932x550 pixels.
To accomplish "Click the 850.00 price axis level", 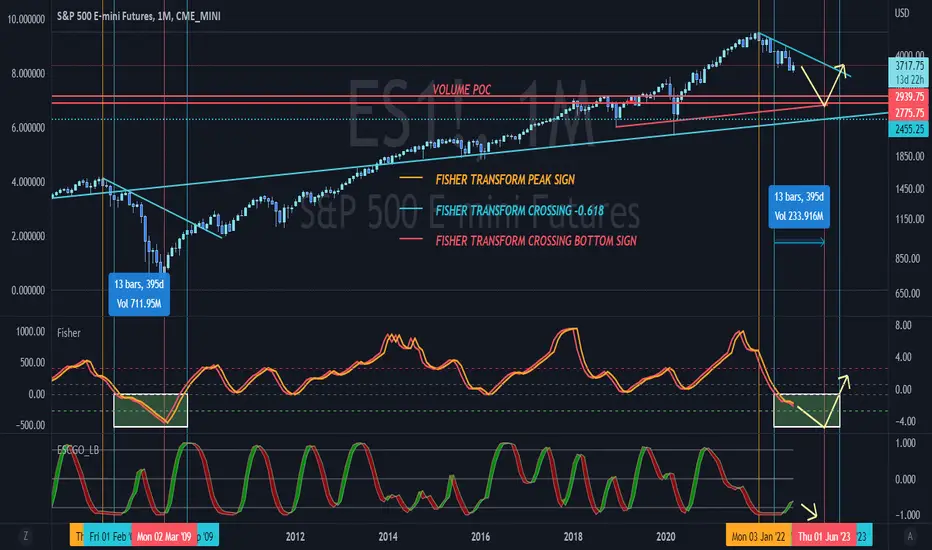I will coord(908,259).
